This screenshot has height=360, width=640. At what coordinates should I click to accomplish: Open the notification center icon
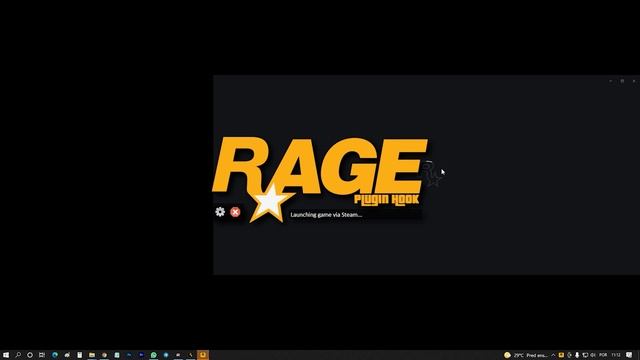coord(629,355)
